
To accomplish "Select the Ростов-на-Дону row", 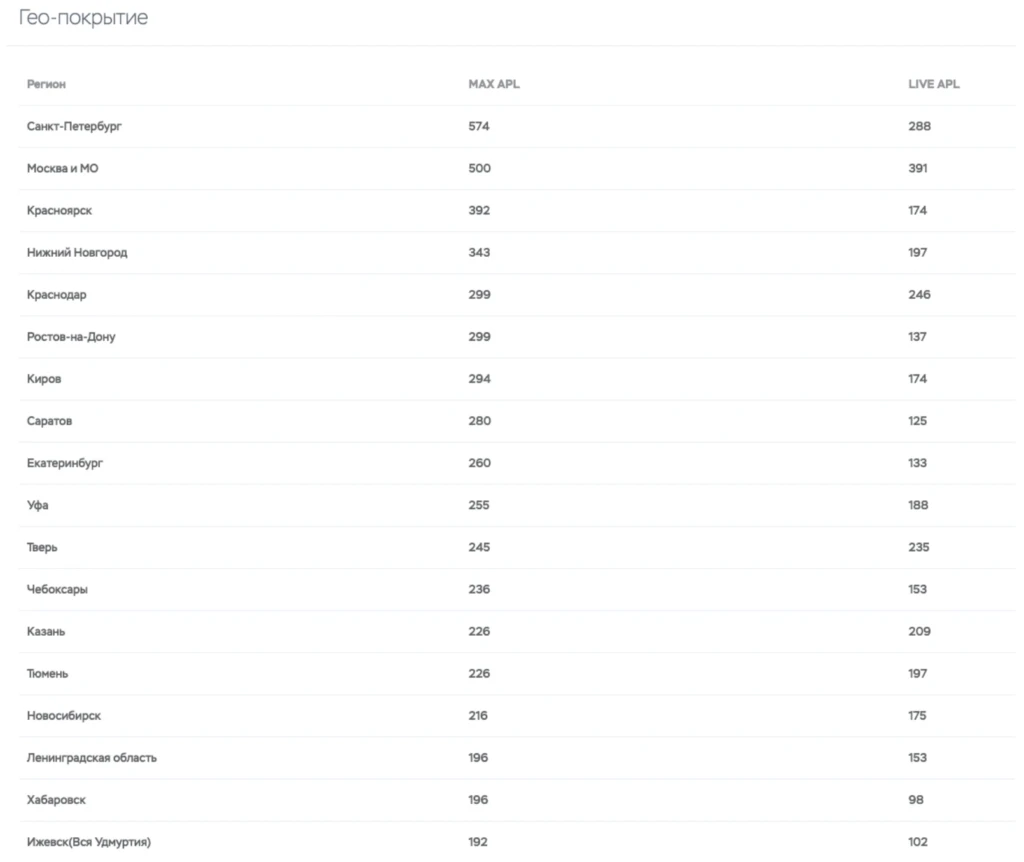I will 517,337.
